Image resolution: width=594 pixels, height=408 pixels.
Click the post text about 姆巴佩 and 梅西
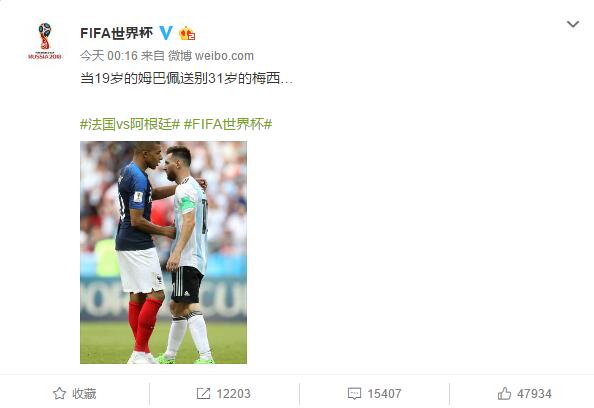tap(186, 78)
